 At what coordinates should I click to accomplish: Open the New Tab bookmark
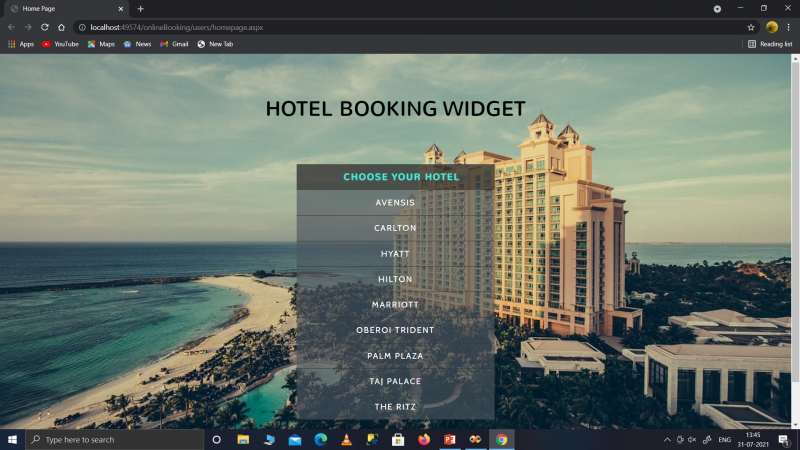pos(215,44)
